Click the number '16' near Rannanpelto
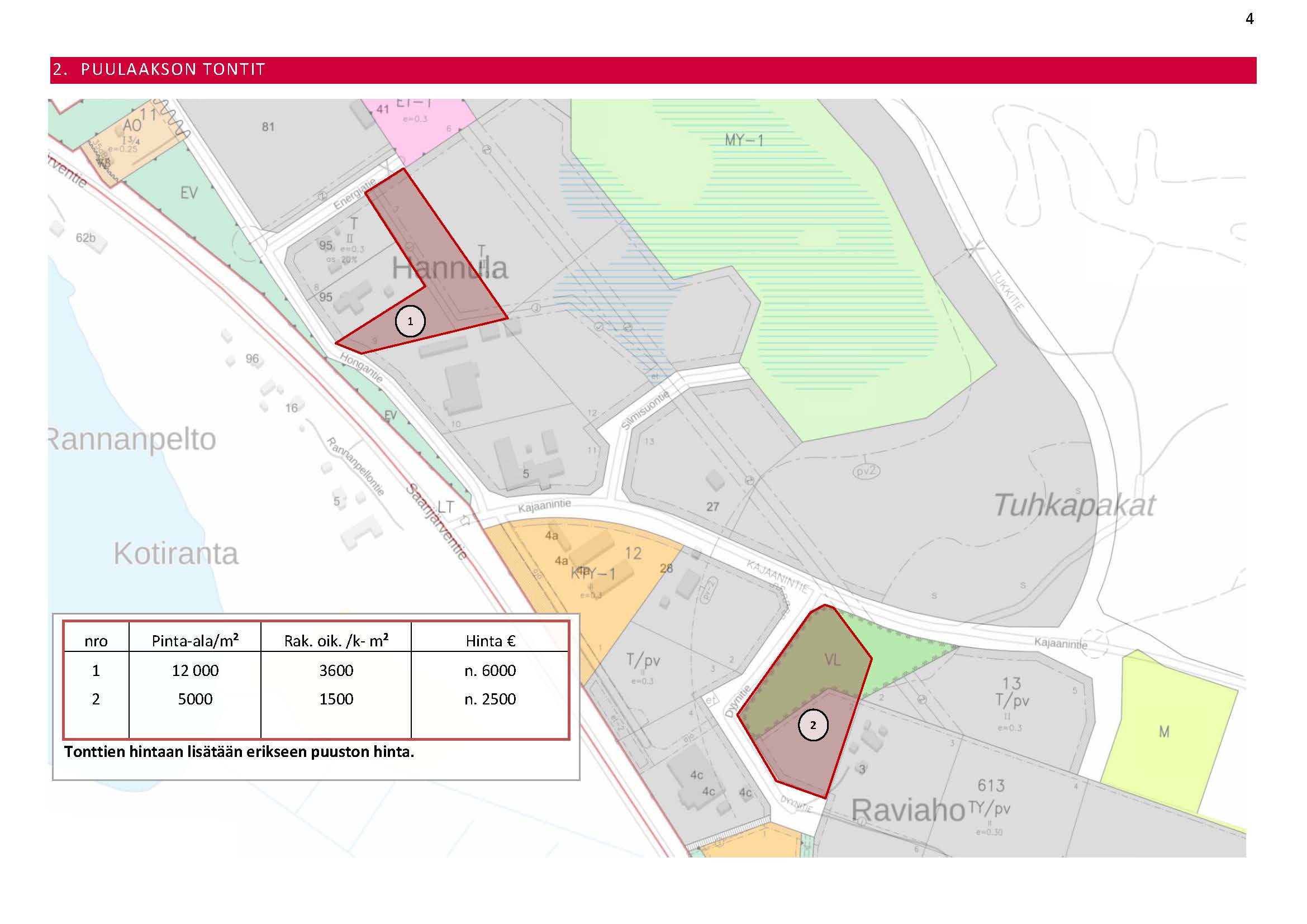 pos(291,407)
